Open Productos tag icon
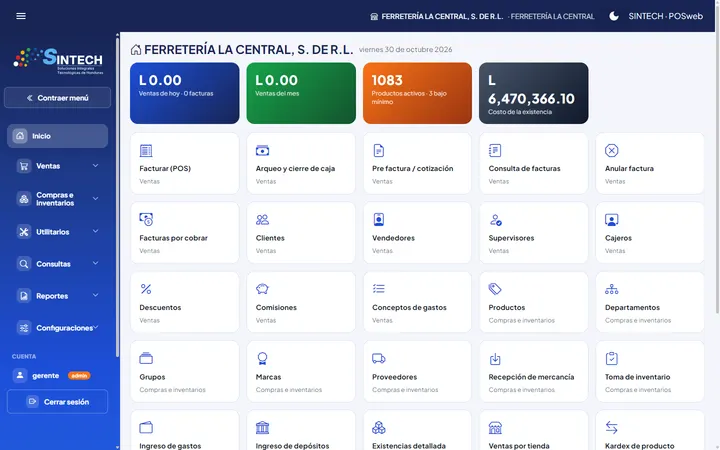Viewport: 720px width, 450px height. point(495,289)
